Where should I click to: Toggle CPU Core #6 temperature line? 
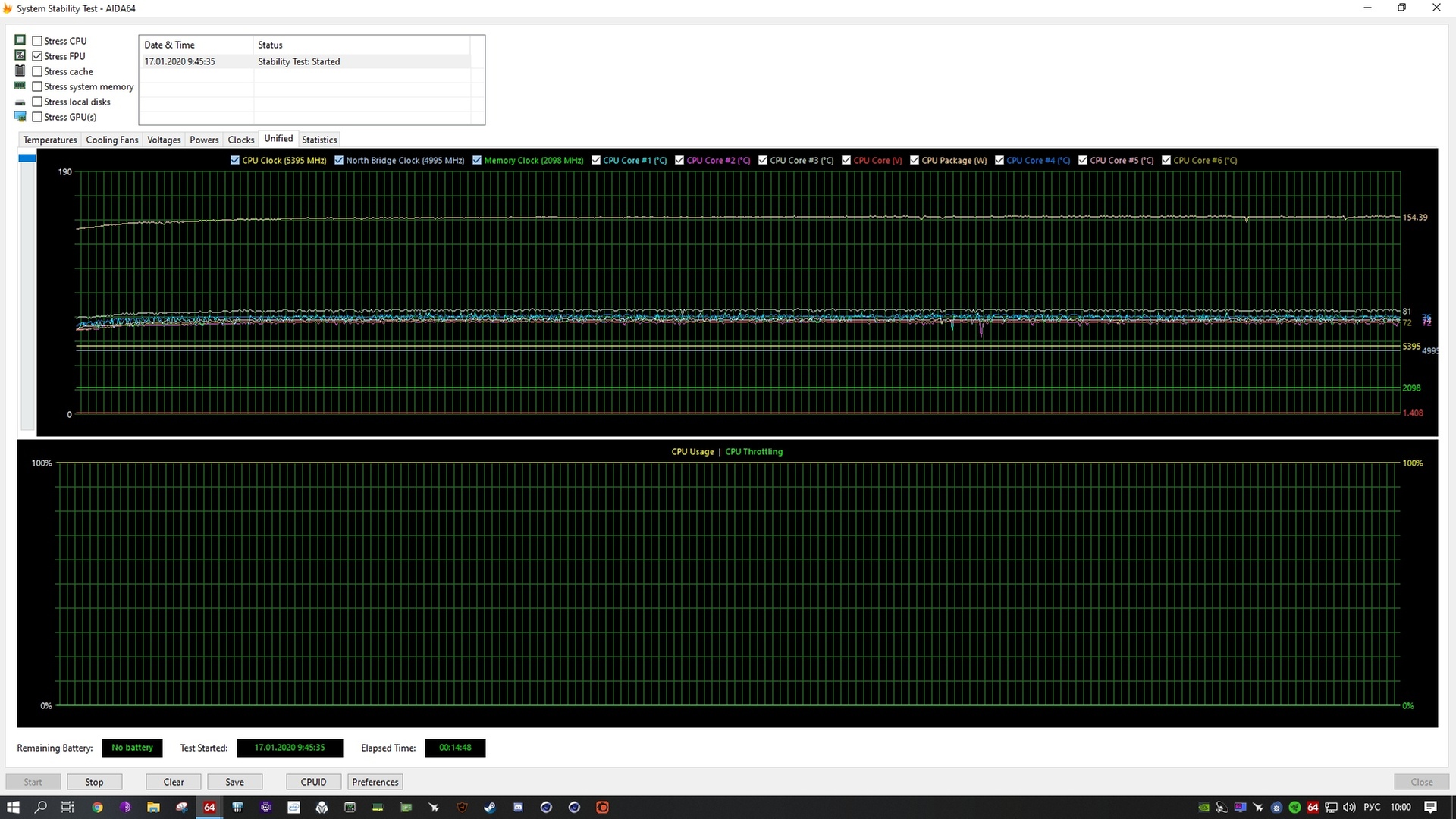(x=1166, y=160)
